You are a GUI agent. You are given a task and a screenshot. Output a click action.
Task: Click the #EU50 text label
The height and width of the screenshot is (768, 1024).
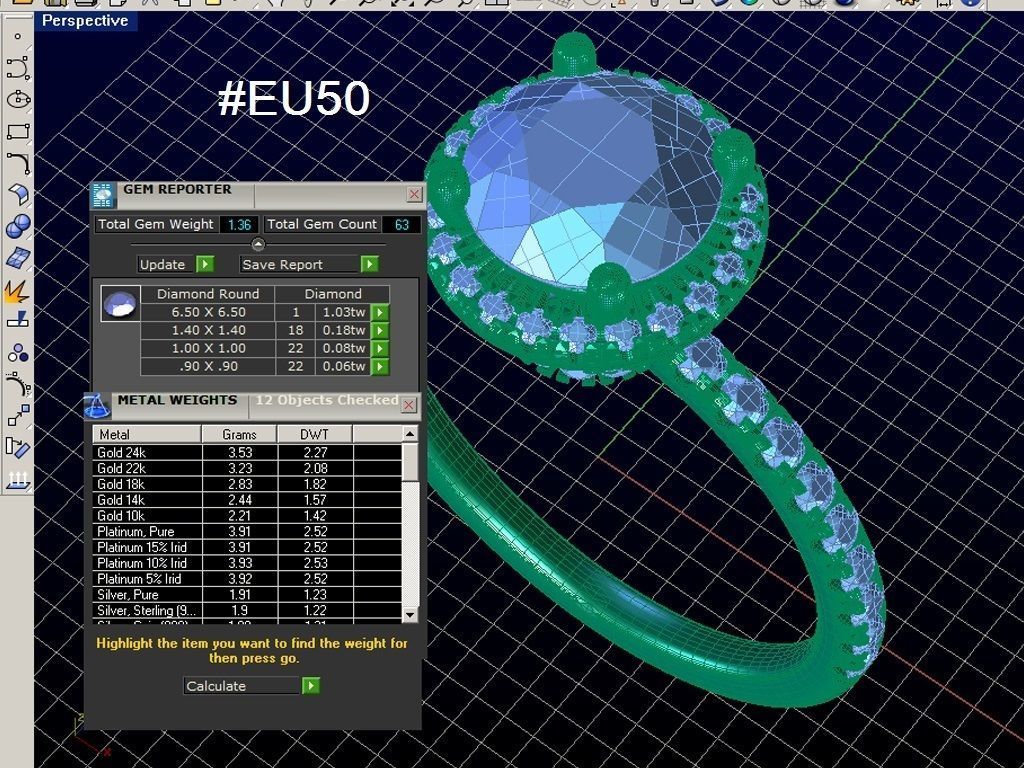click(294, 99)
